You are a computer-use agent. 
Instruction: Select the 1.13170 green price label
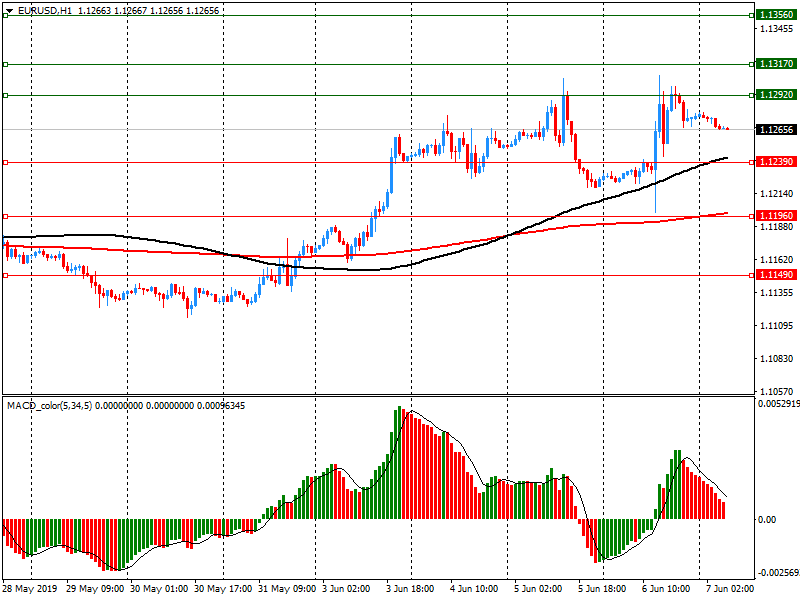click(x=776, y=64)
